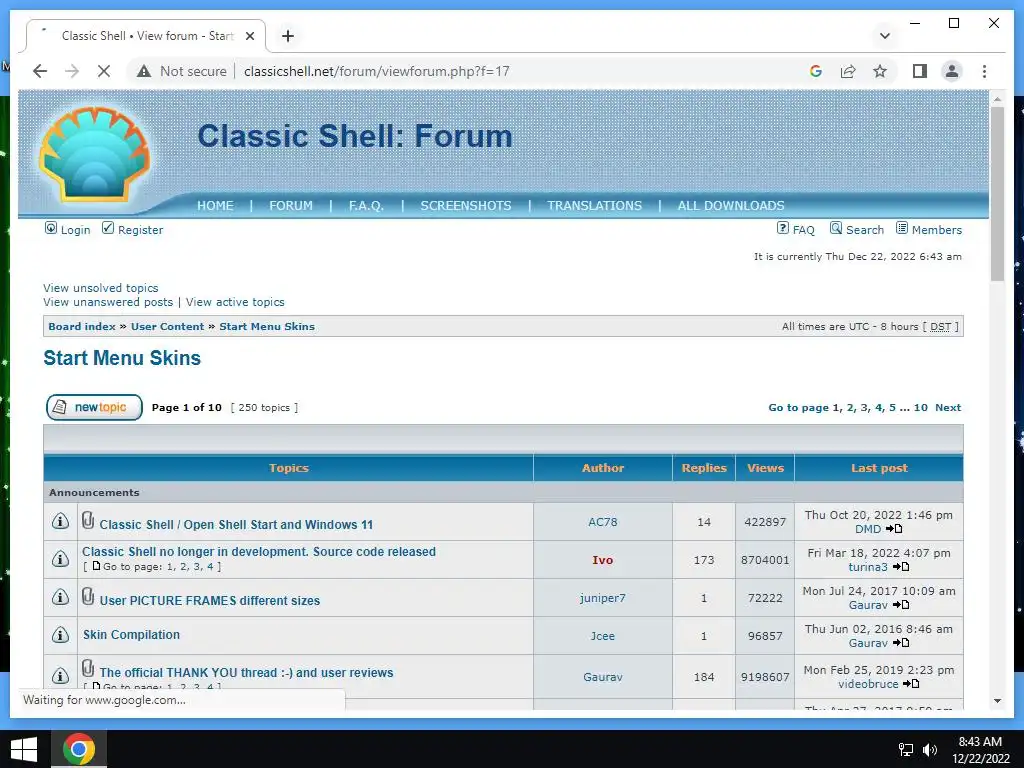Select ALL DOWNLOADS in the navigation bar
Screen dimensions: 1024x768
(731, 206)
